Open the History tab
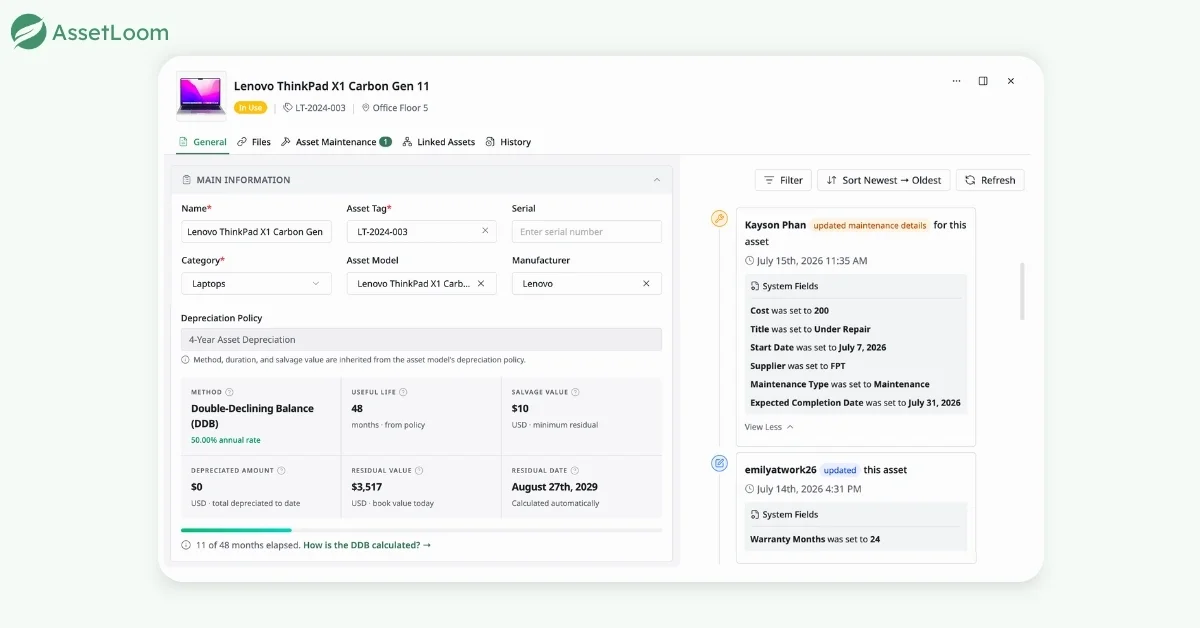The image size is (1200, 628). [508, 142]
